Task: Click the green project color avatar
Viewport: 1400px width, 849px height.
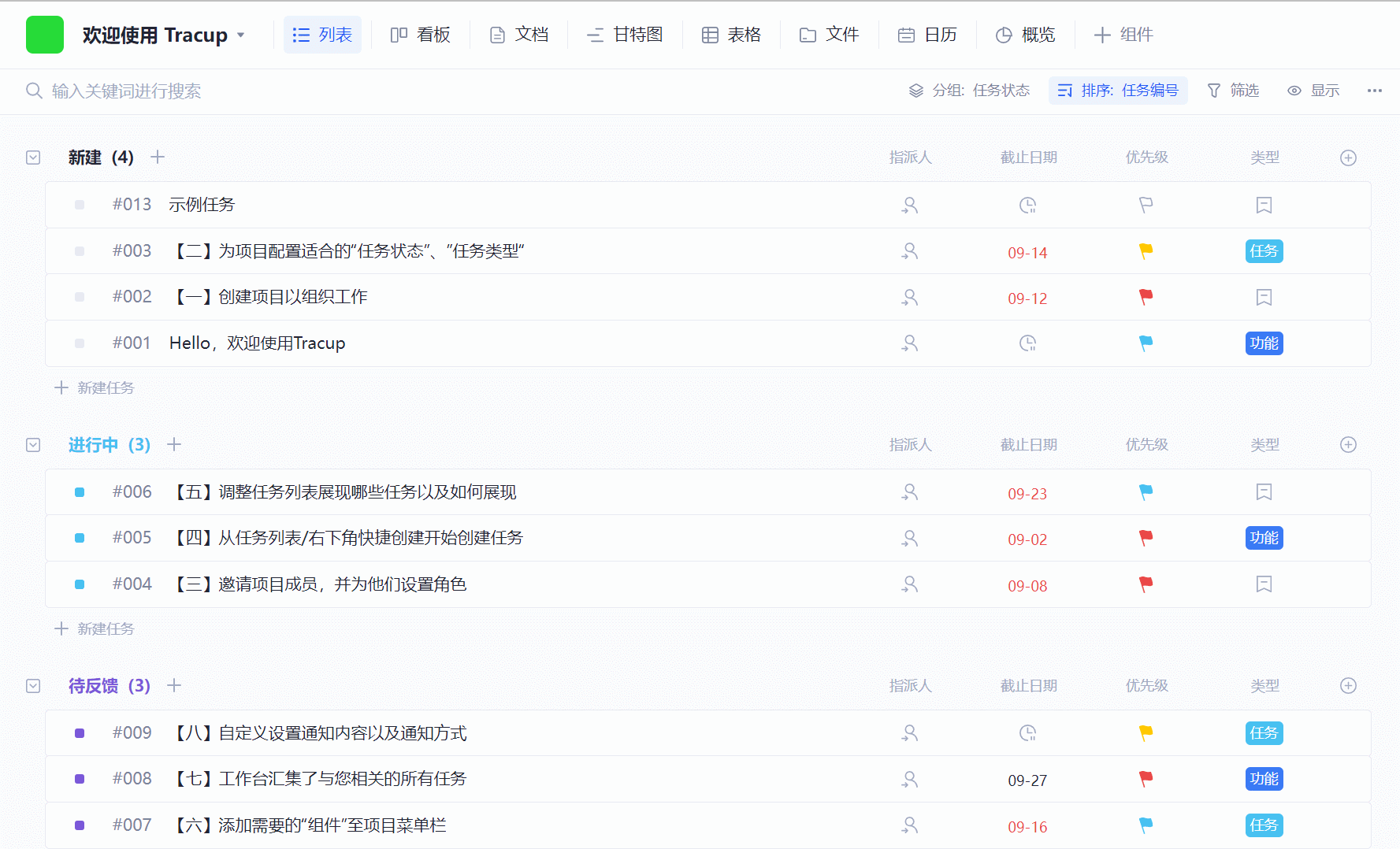Action: point(45,35)
